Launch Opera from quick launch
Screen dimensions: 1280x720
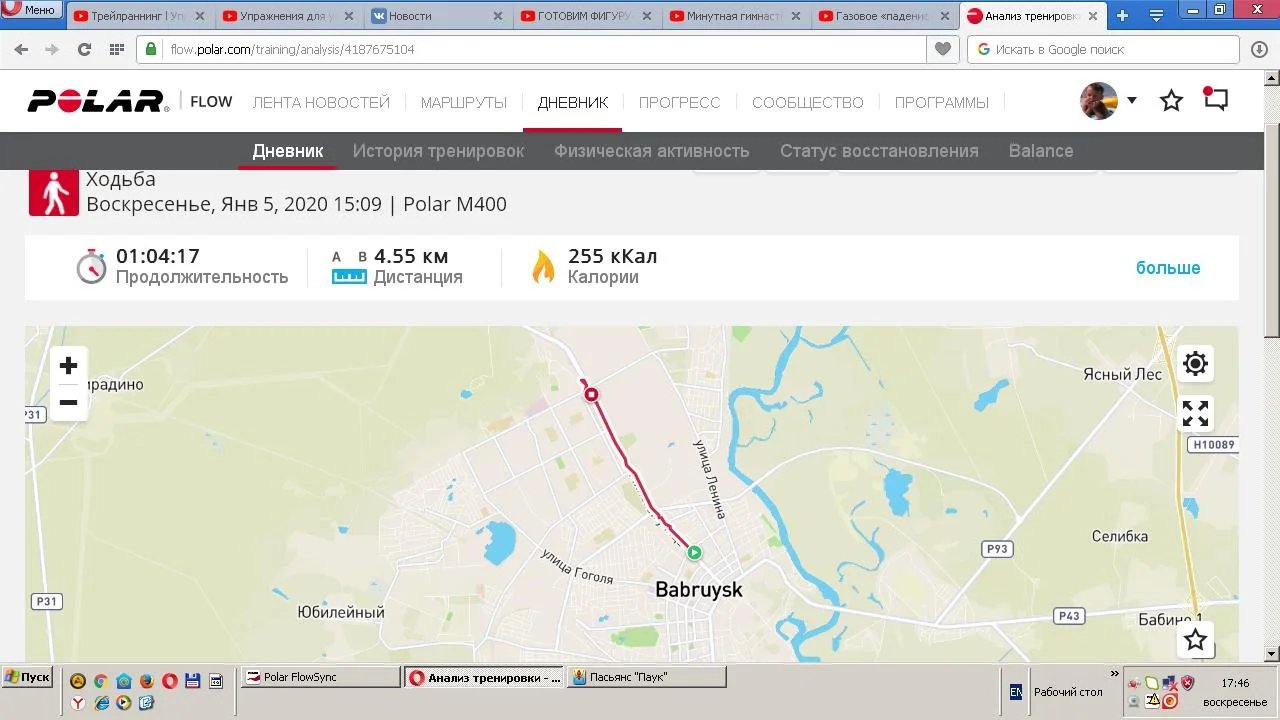pyautogui.click(x=170, y=681)
